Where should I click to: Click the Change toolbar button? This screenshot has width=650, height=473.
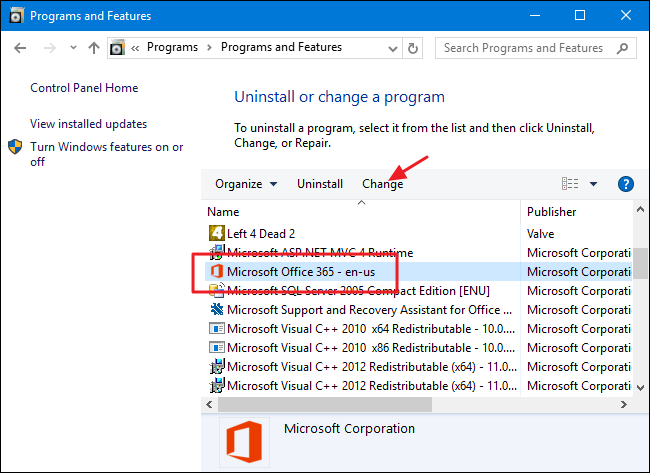point(382,184)
